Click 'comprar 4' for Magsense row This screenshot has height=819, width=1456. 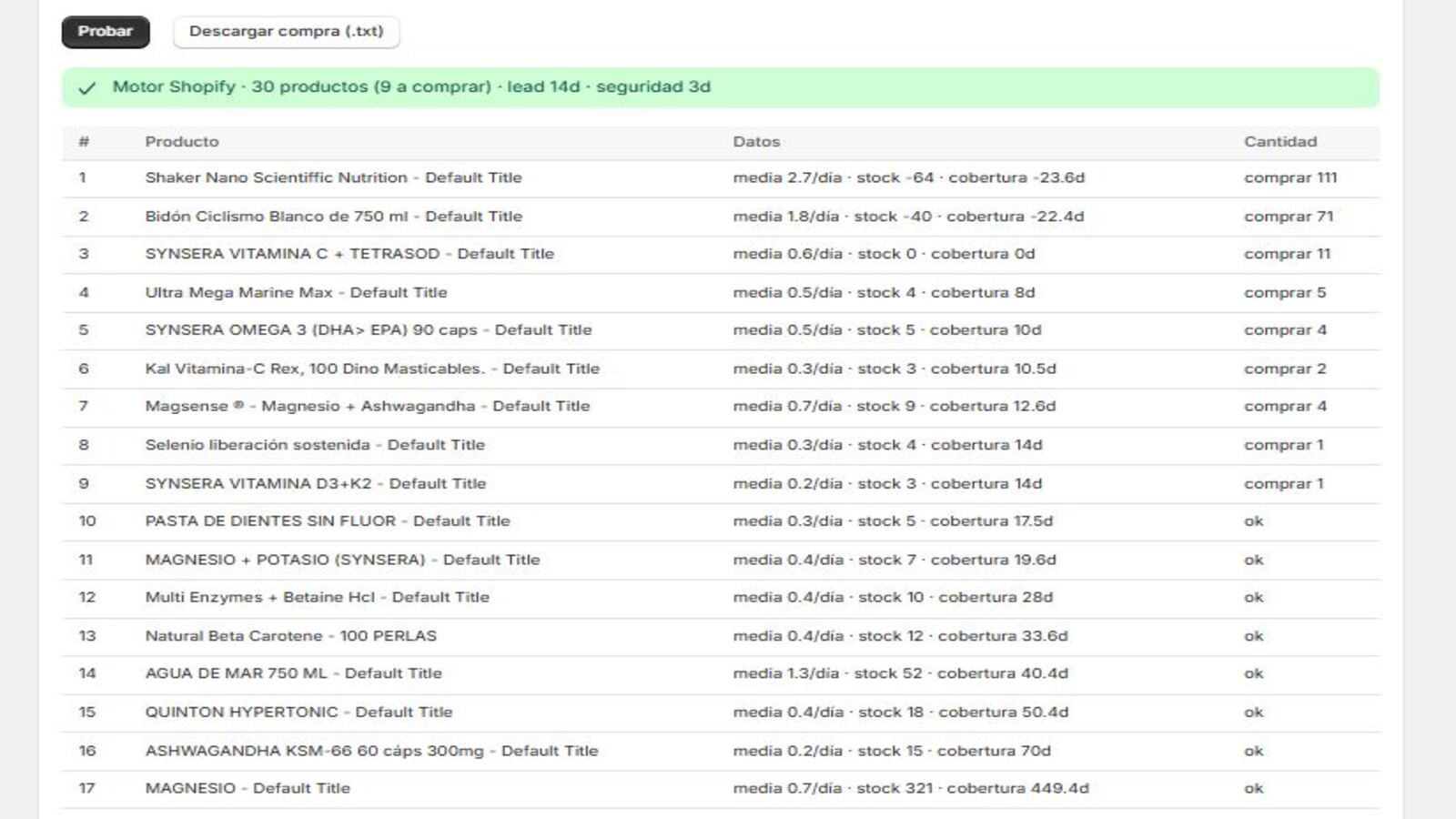[1285, 407]
